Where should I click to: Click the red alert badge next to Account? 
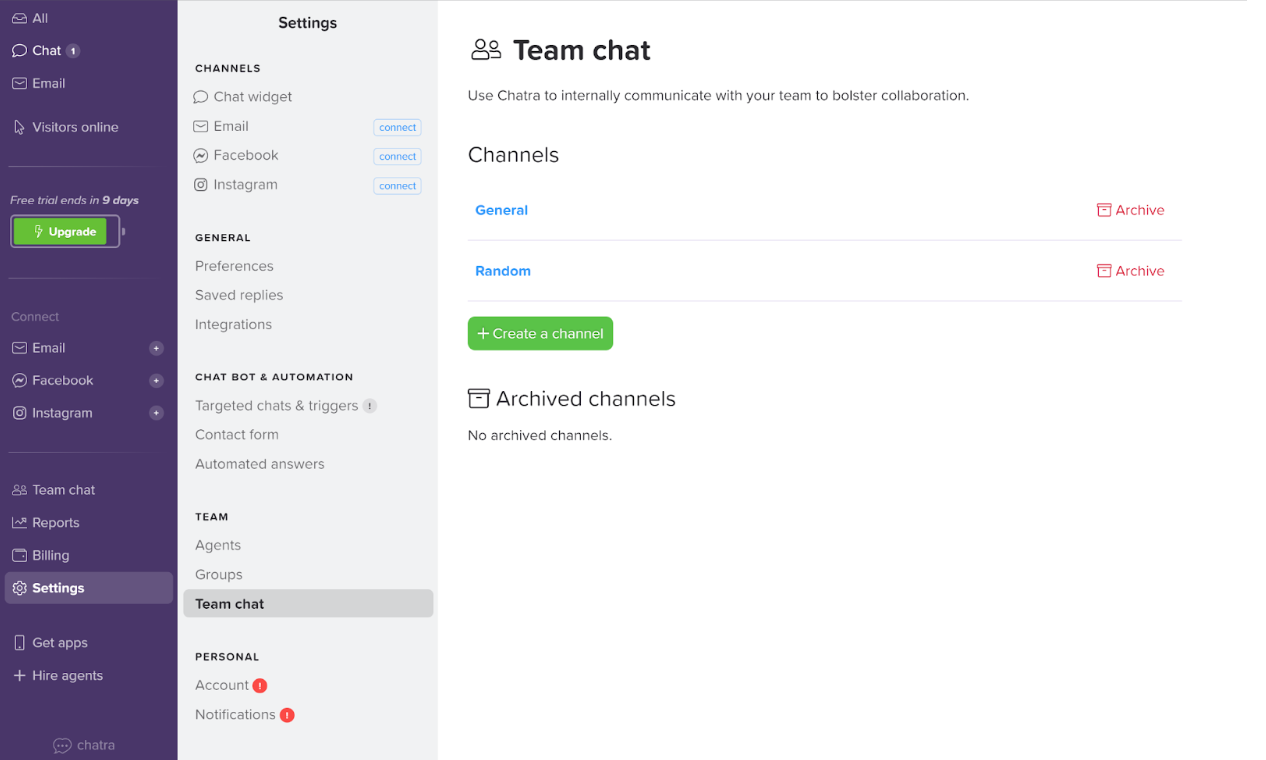point(260,686)
